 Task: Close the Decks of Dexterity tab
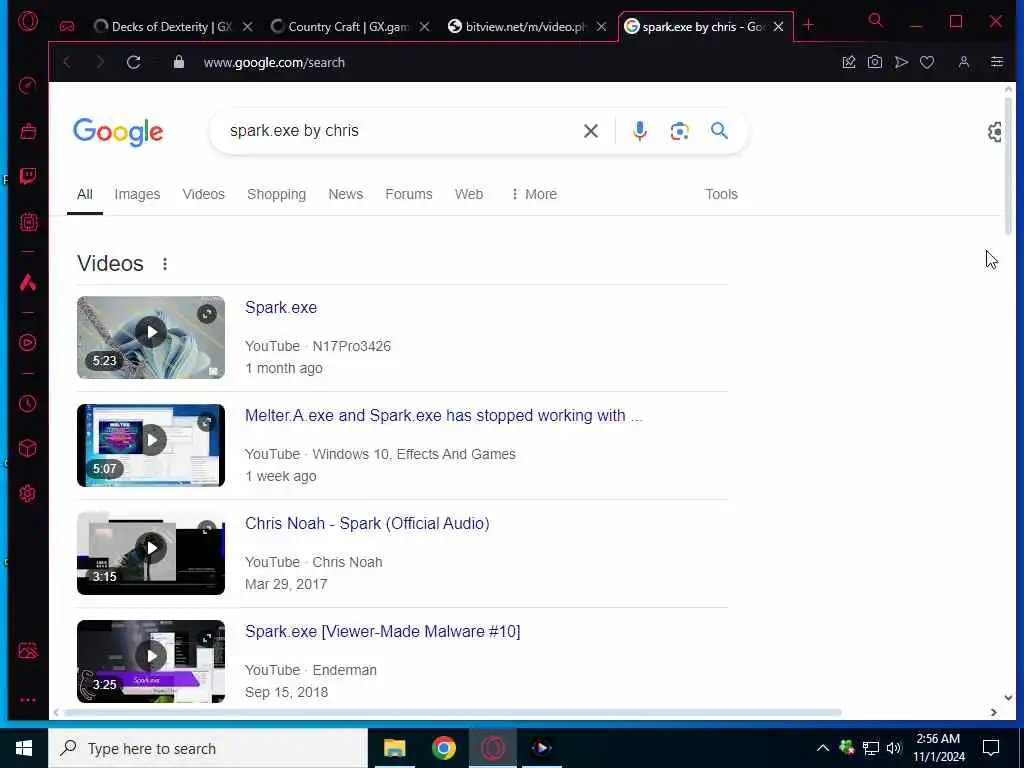point(248,27)
